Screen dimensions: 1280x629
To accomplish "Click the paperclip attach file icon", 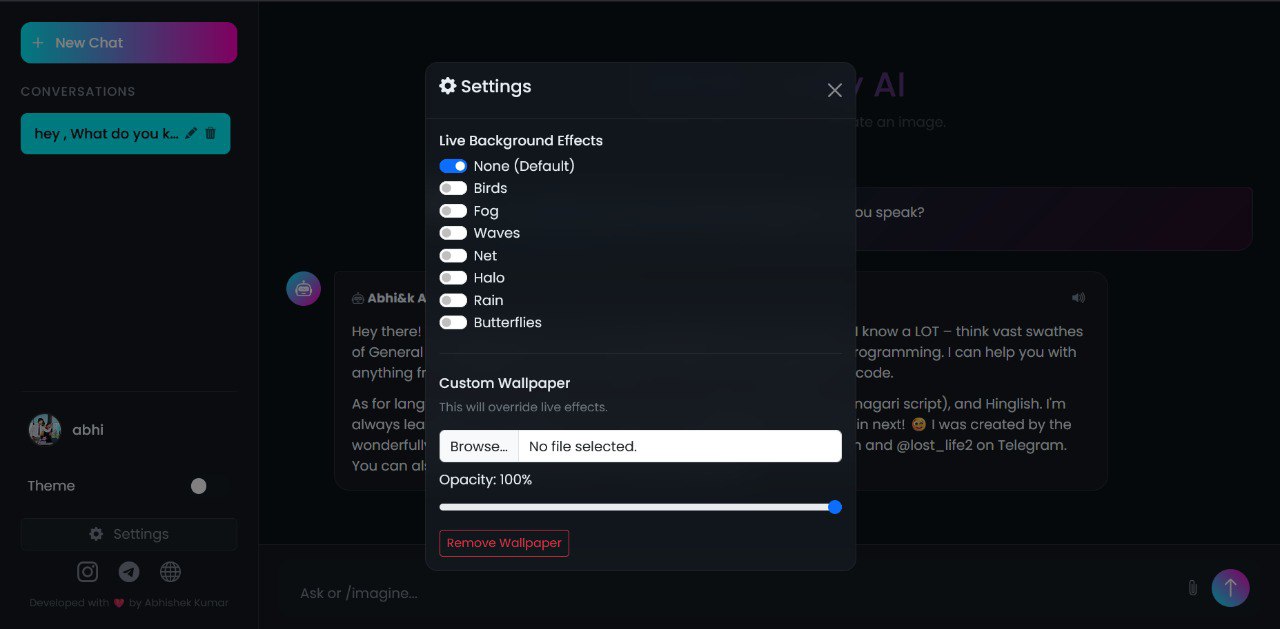I will [x=1192, y=588].
